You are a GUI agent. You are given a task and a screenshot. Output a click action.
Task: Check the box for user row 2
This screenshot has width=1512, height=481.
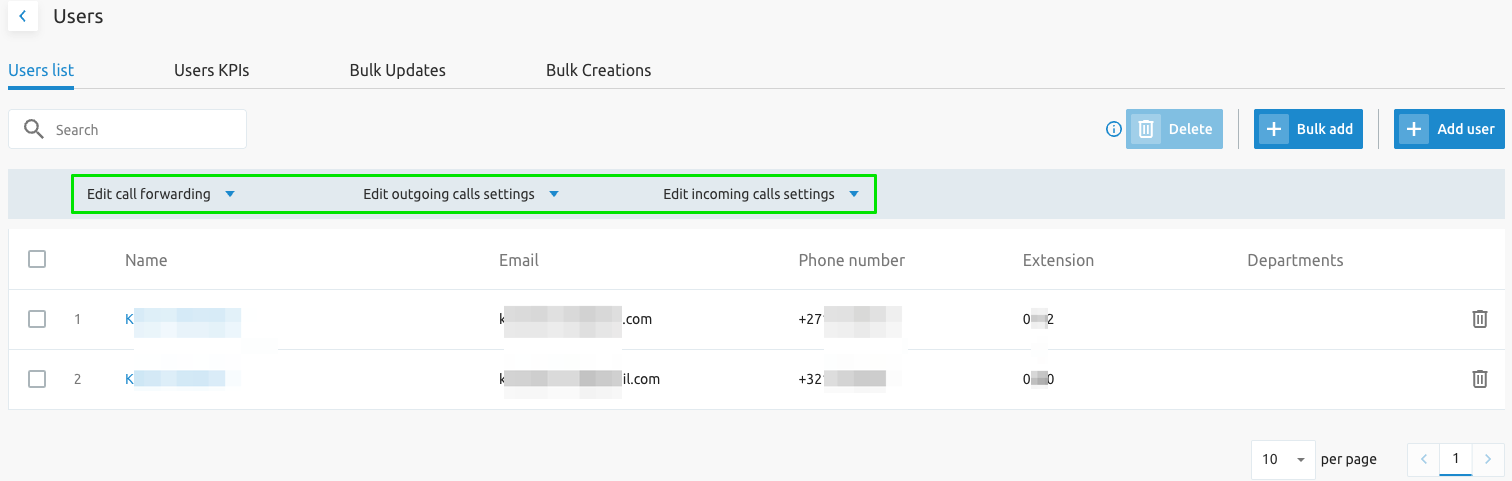[x=37, y=379]
